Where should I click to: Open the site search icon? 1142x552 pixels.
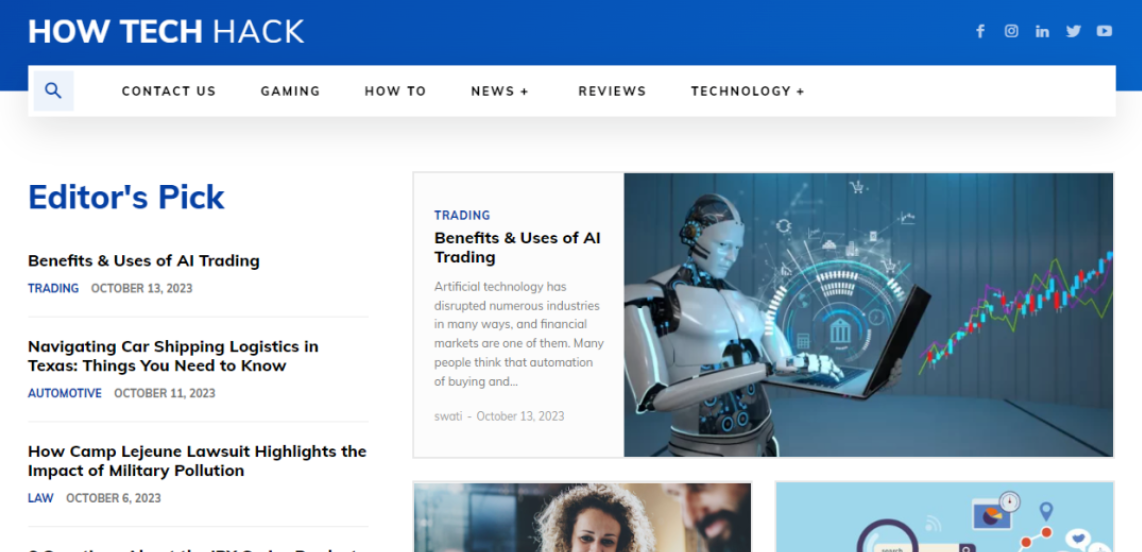pos(53,91)
